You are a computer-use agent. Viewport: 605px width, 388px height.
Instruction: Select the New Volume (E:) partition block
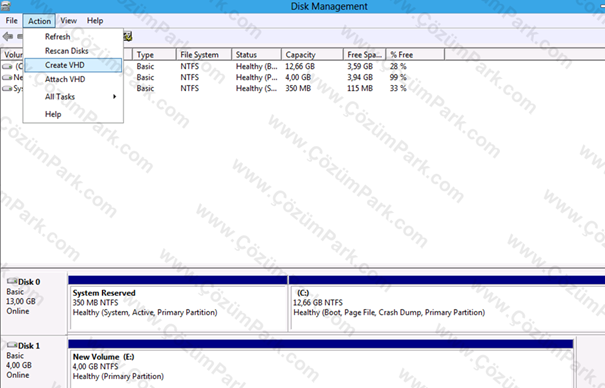click(321, 364)
